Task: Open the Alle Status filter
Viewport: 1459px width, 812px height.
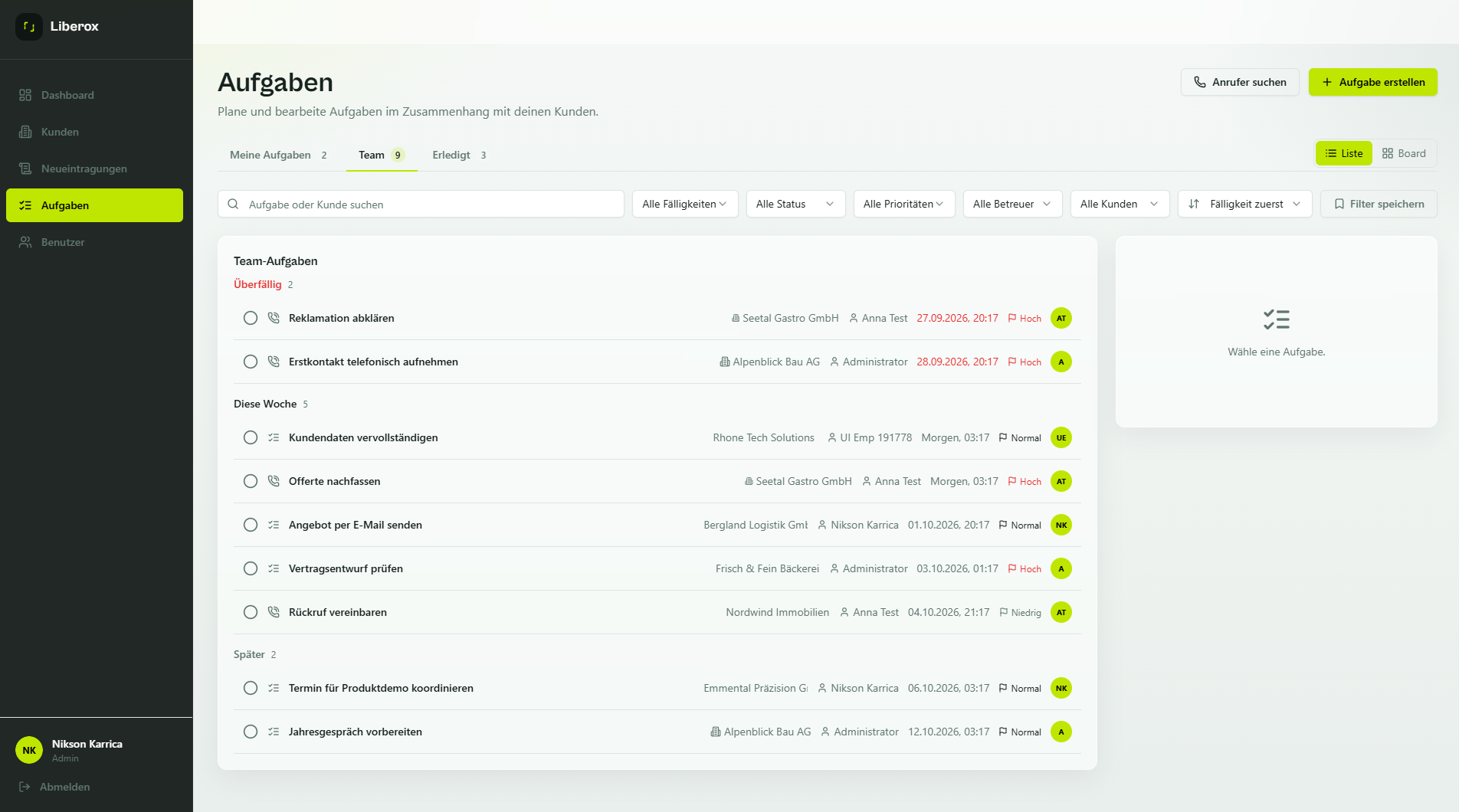Action: [x=795, y=204]
